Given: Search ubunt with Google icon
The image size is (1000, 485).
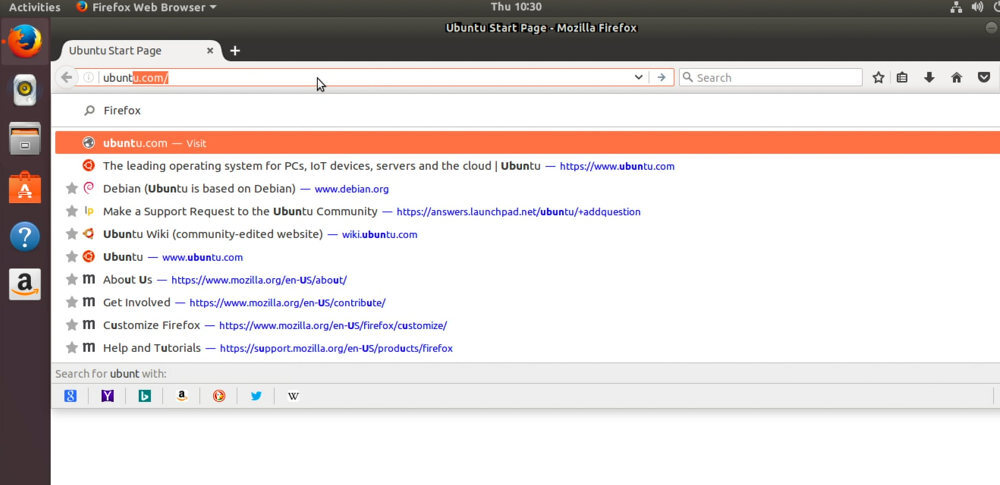Looking at the screenshot, I should coord(70,396).
